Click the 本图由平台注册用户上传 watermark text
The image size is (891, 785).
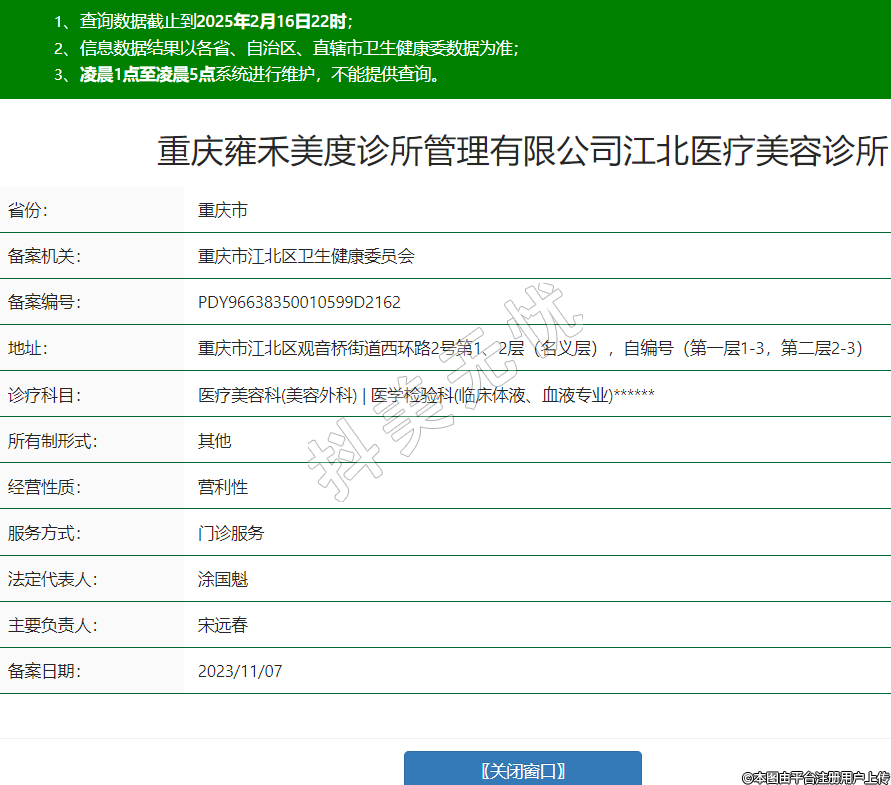815,777
